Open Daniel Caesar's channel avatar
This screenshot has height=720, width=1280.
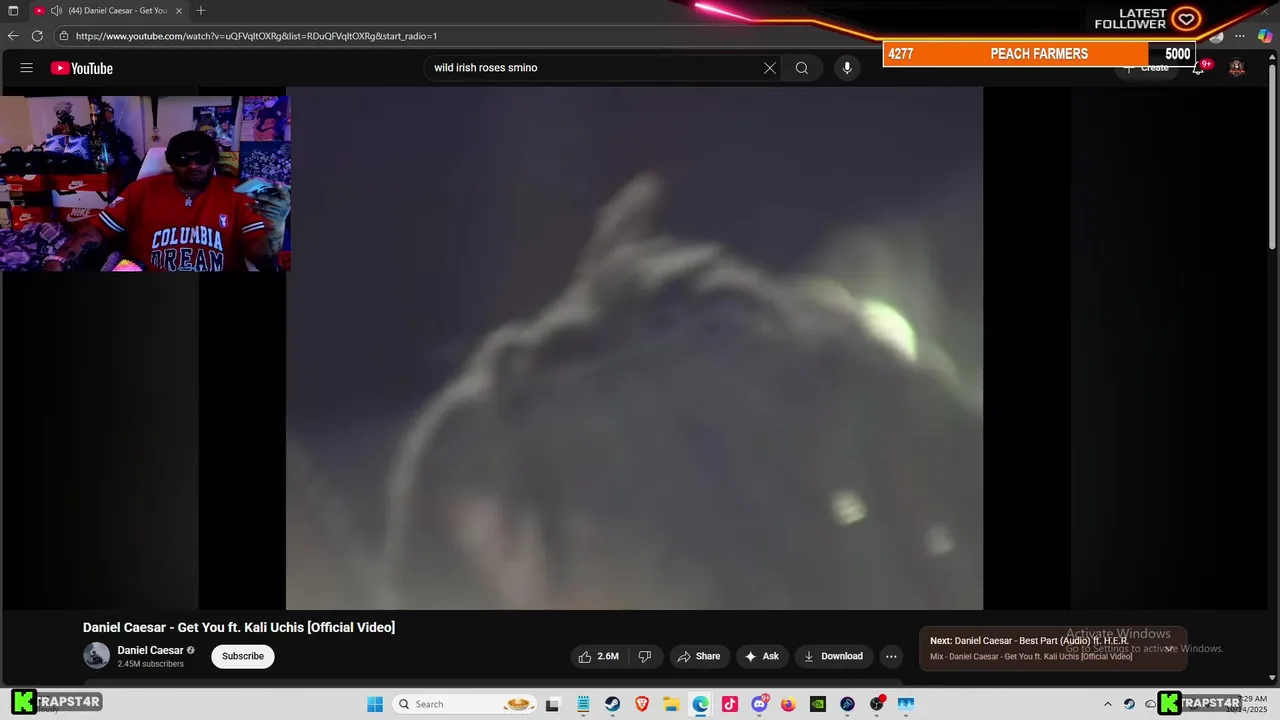pyautogui.click(x=96, y=656)
